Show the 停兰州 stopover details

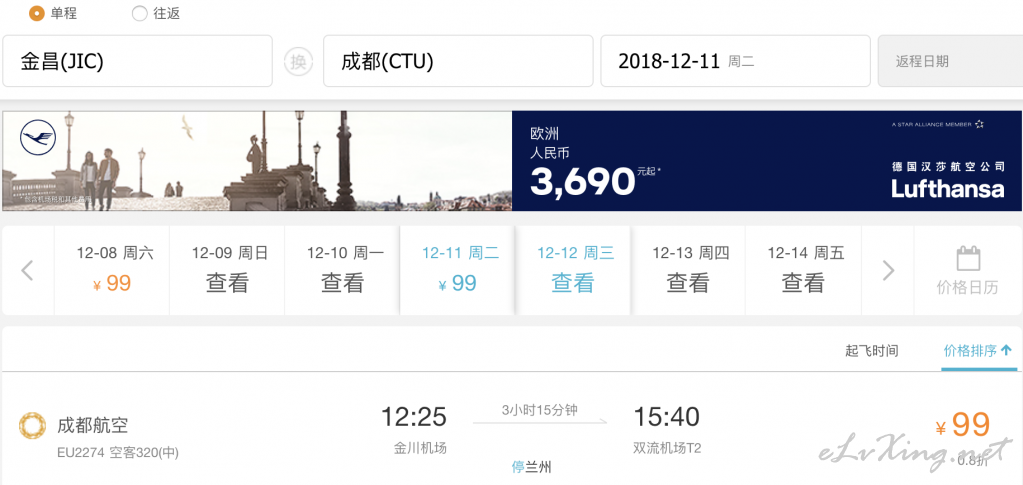532,467
